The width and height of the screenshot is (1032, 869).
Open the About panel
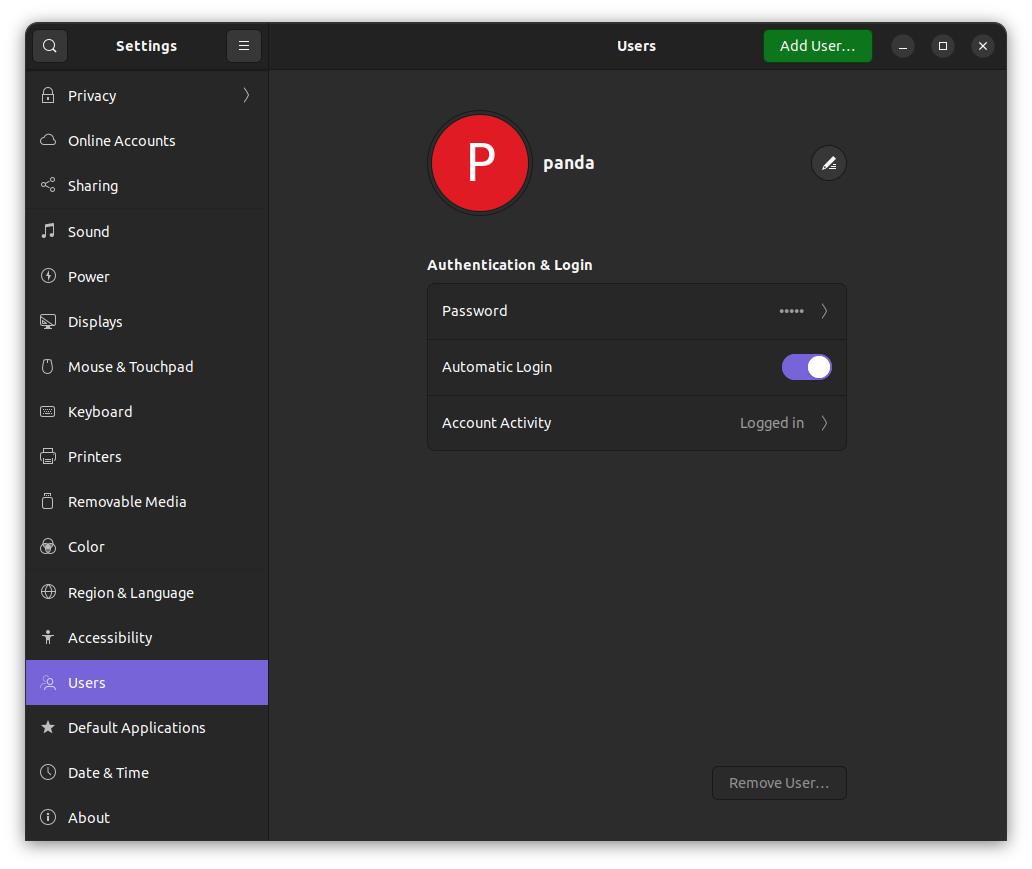point(147,817)
